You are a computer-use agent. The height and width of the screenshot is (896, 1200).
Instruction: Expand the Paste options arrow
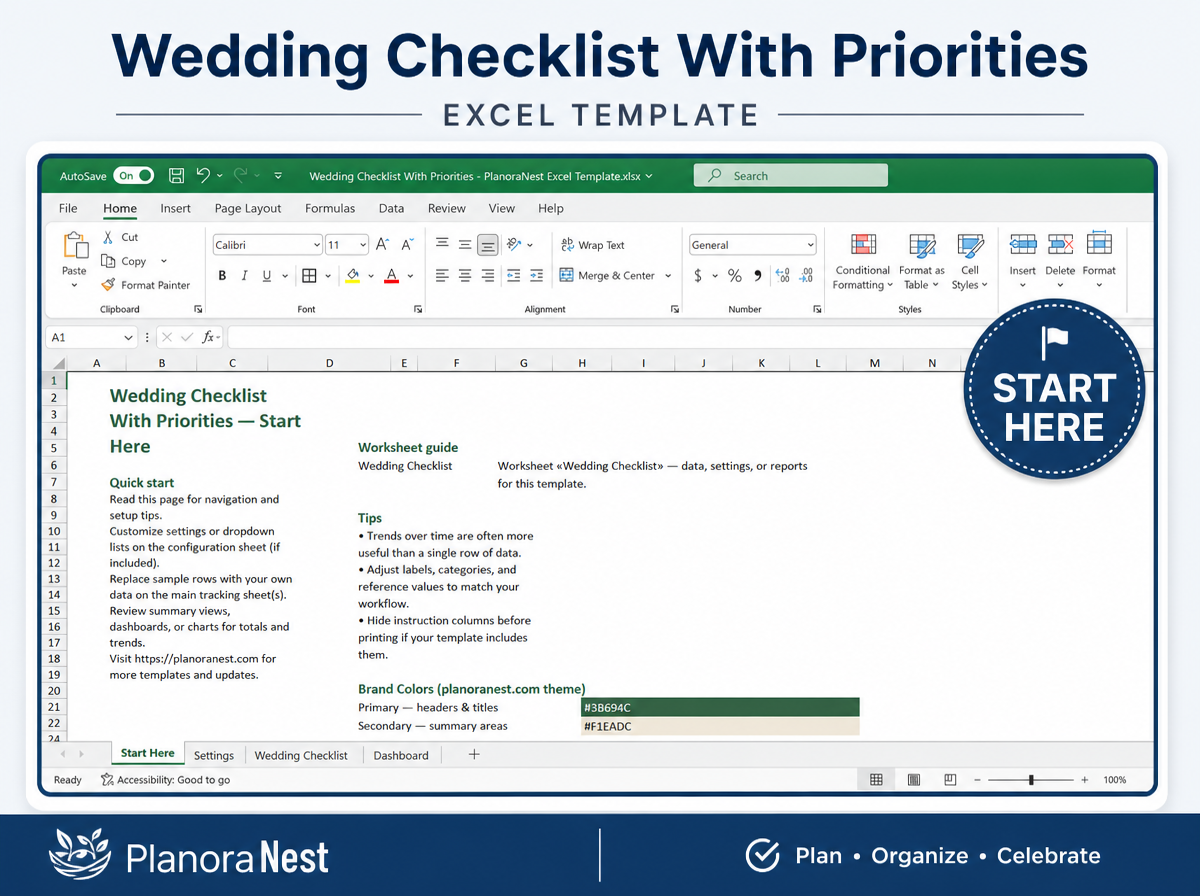74,286
